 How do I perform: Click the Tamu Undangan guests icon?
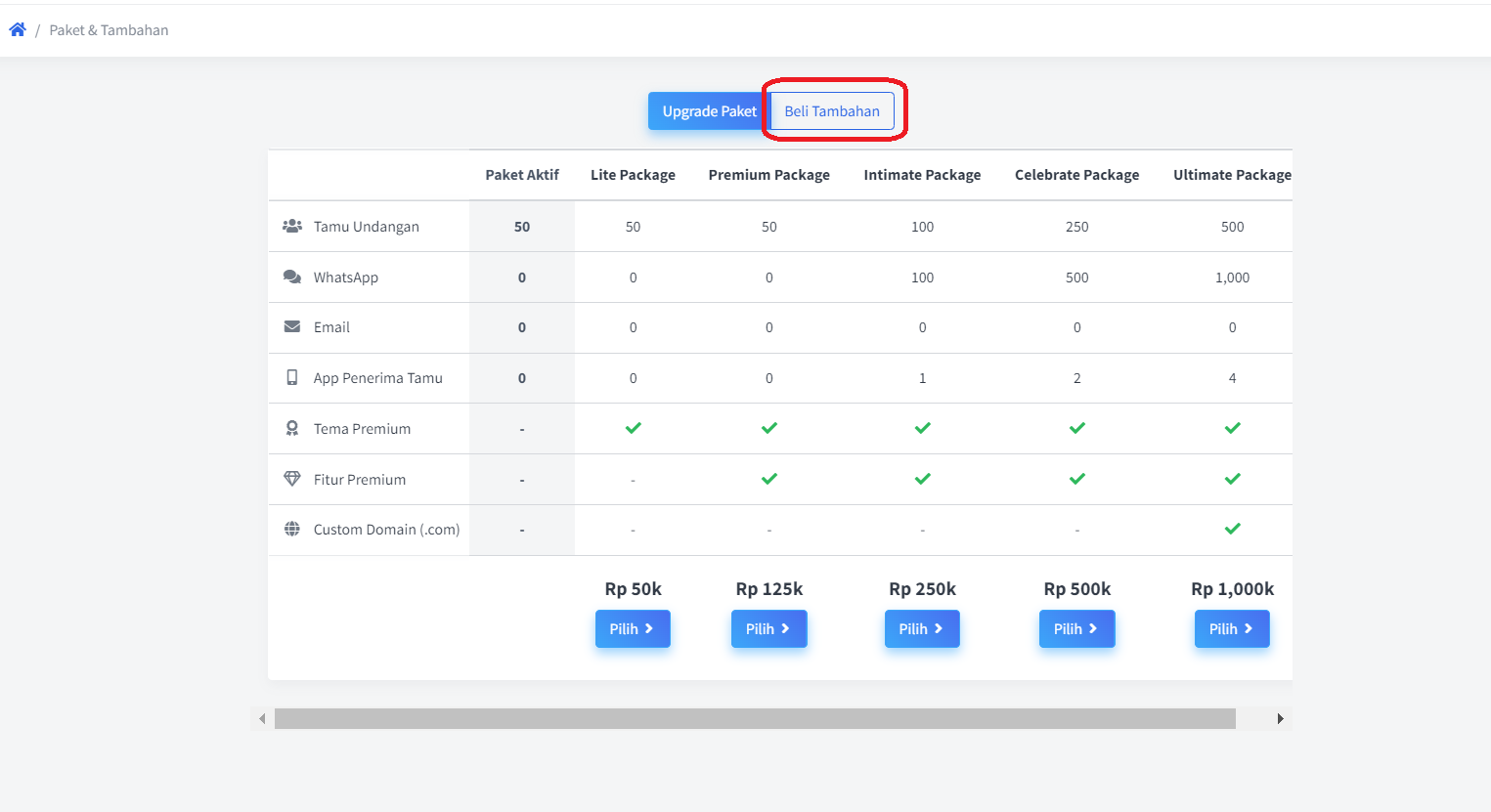pyautogui.click(x=292, y=226)
